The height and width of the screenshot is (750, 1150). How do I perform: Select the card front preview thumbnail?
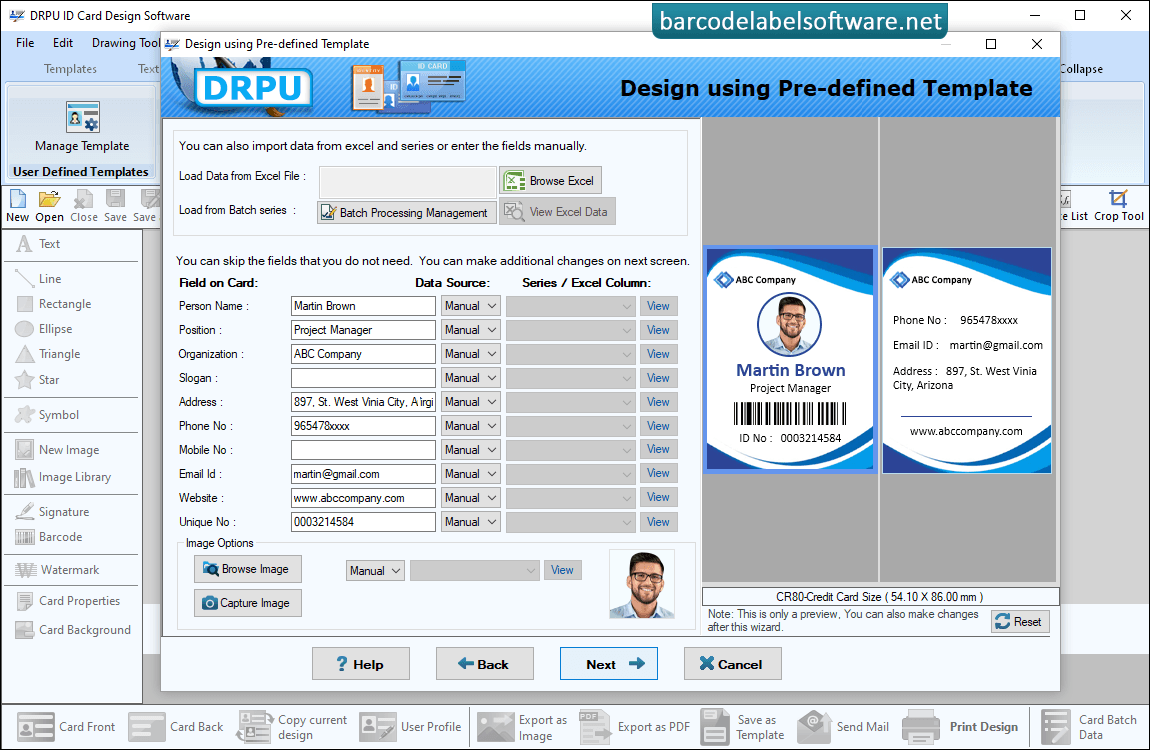coord(790,359)
